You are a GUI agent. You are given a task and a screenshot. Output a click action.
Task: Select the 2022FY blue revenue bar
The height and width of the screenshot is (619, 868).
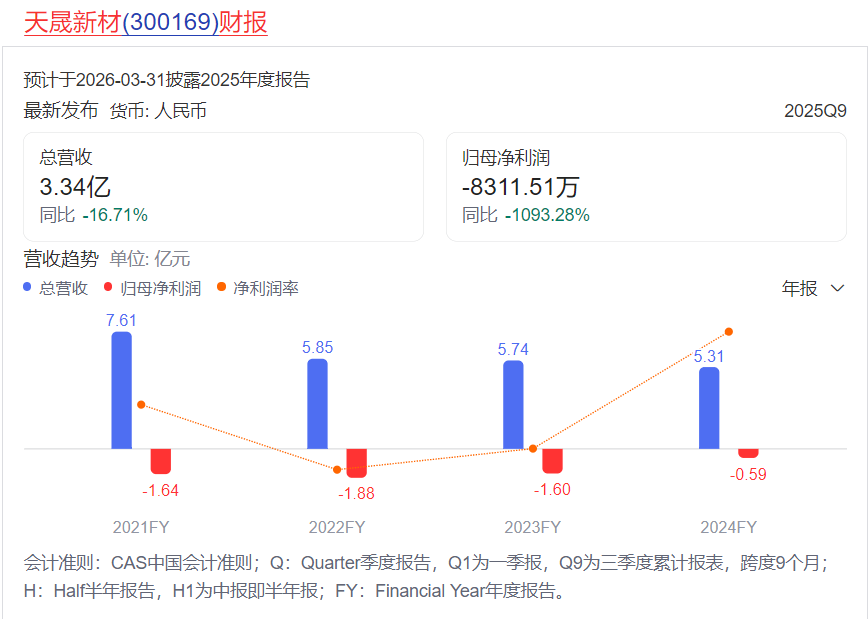click(x=317, y=404)
